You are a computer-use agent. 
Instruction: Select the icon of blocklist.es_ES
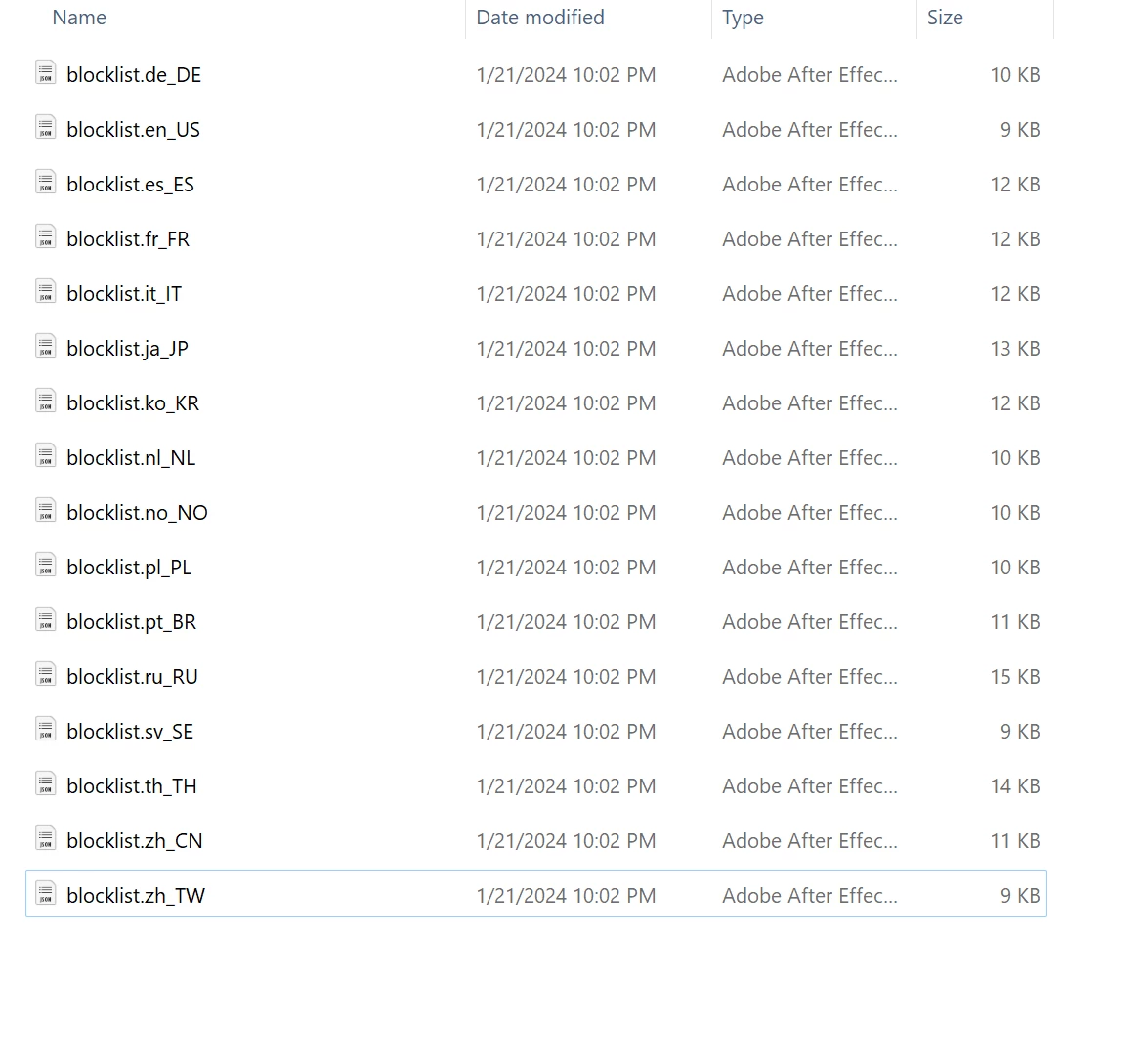click(45, 183)
